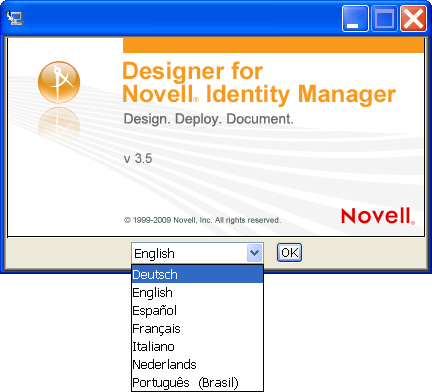Image resolution: width=432 pixels, height=392 pixels.
Task: Pick Português (Brasil) from the list
Action: (x=197, y=382)
